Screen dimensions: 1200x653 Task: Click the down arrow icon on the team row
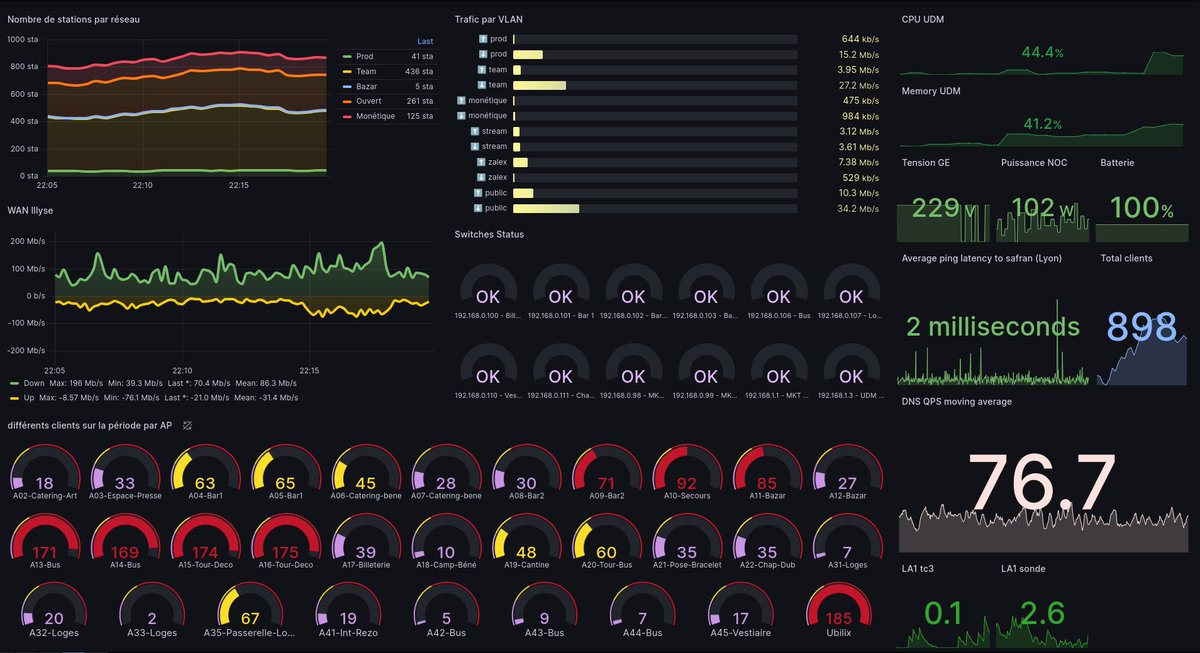(x=484, y=85)
